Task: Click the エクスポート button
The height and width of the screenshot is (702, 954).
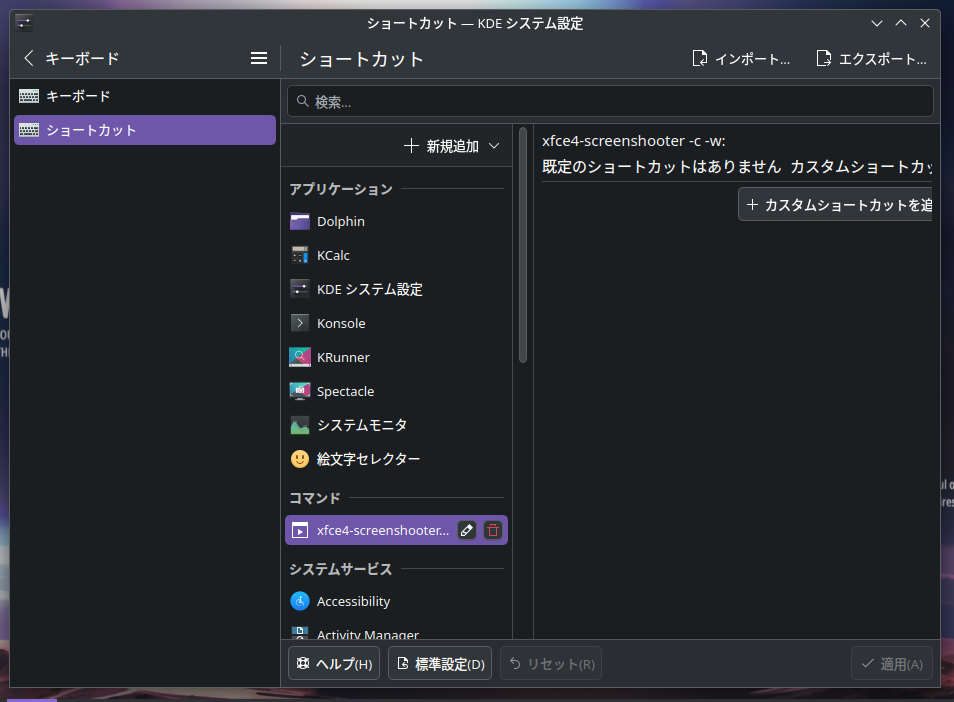Action: tap(871, 59)
